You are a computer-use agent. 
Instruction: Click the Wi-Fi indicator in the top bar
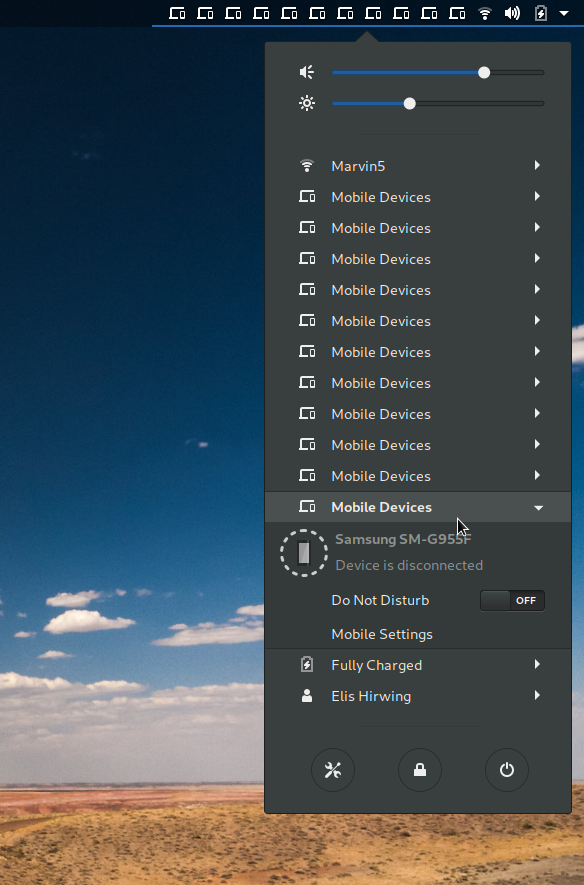(484, 13)
